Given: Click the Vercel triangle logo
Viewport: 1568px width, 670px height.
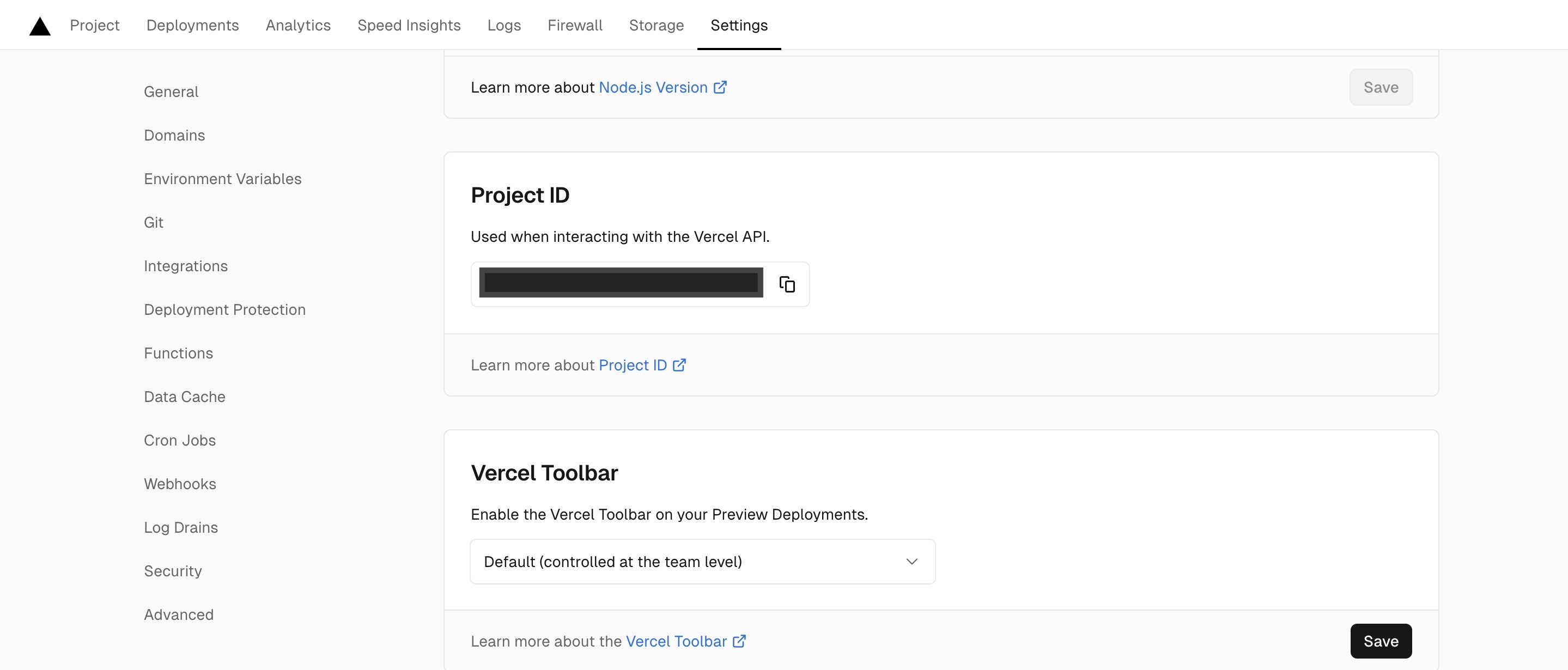Looking at the screenshot, I should click(x=40, y=26).
